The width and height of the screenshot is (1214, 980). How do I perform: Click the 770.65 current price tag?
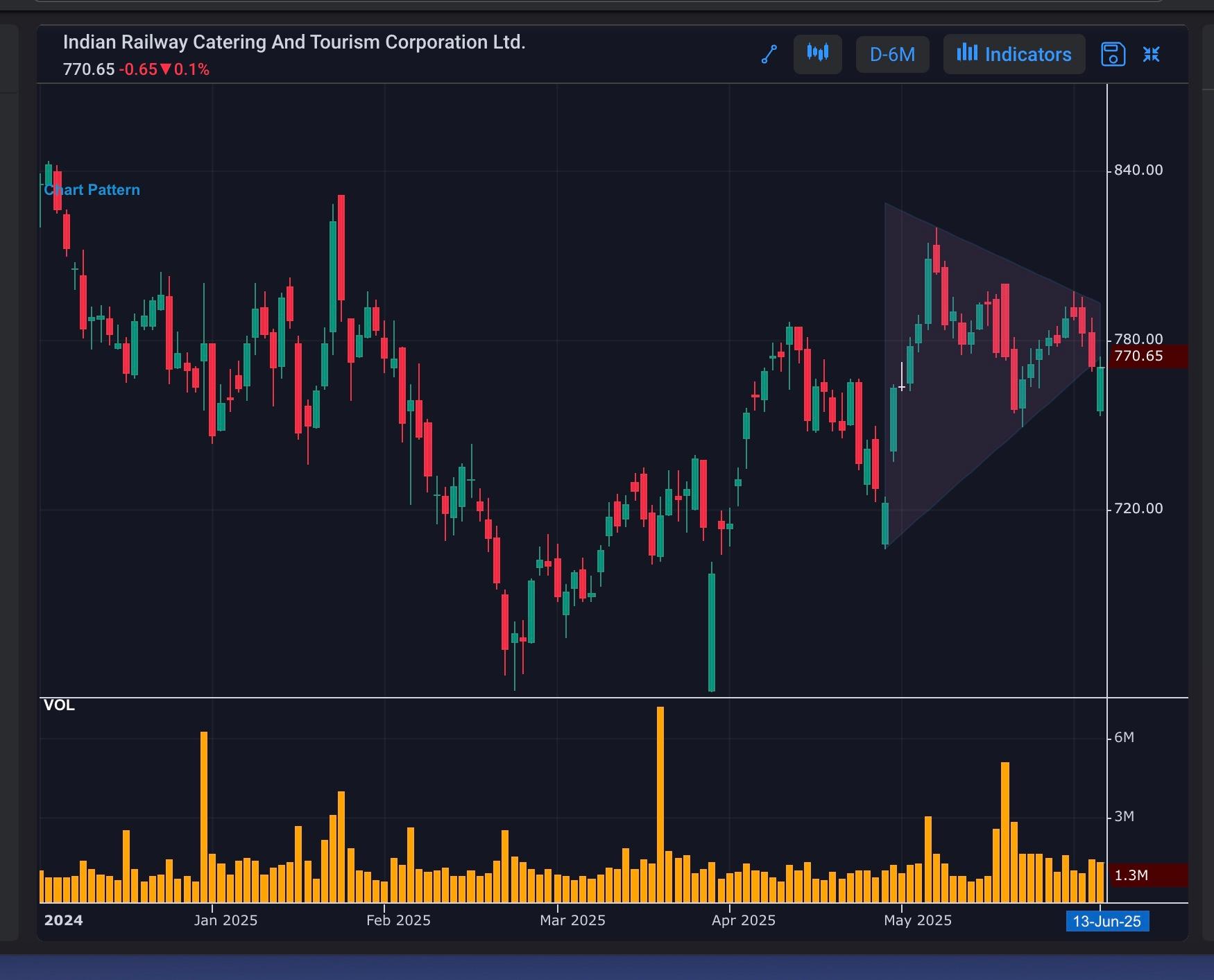click(x=1147, y=356)
